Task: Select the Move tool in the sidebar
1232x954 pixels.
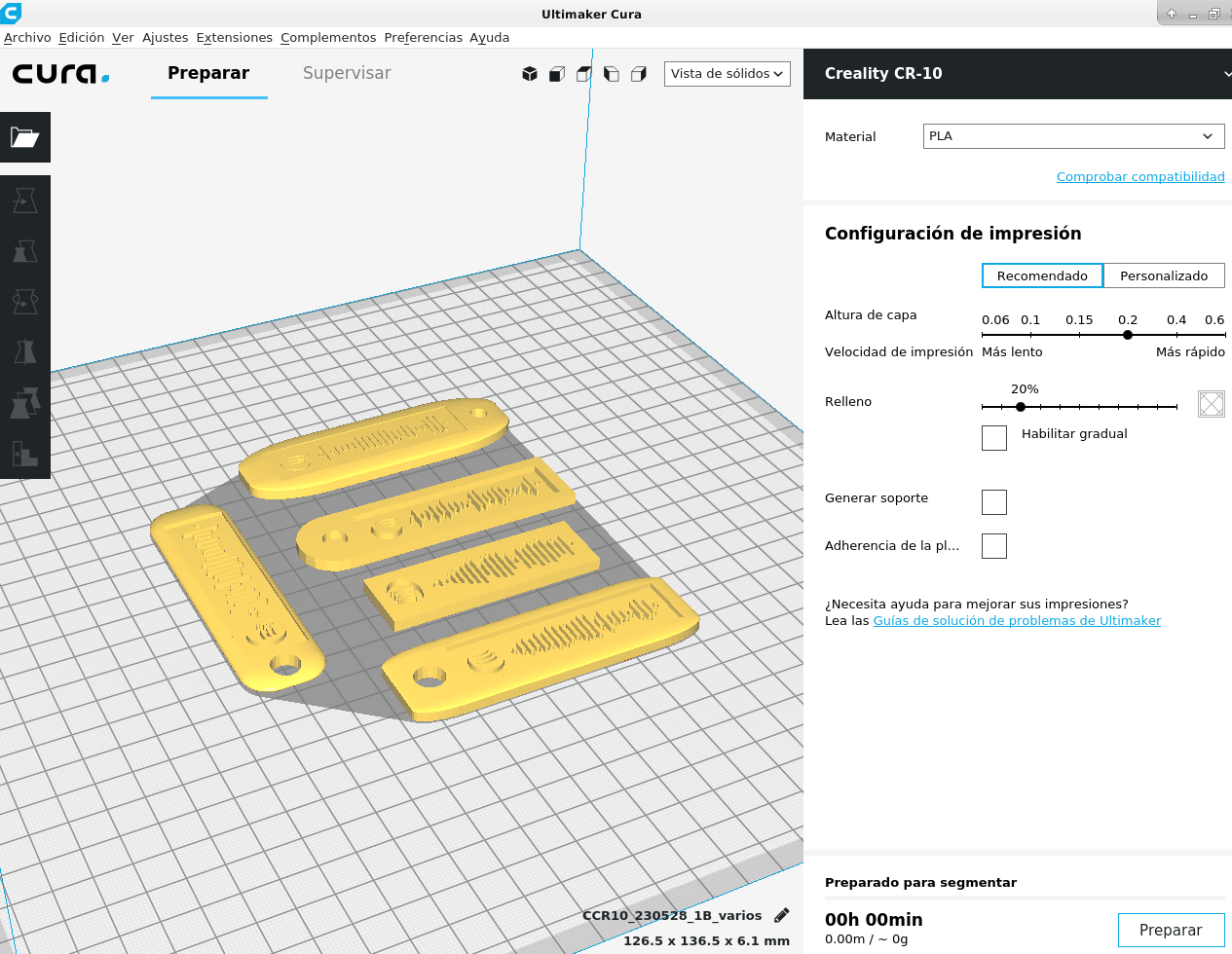Action: [24, 201]
